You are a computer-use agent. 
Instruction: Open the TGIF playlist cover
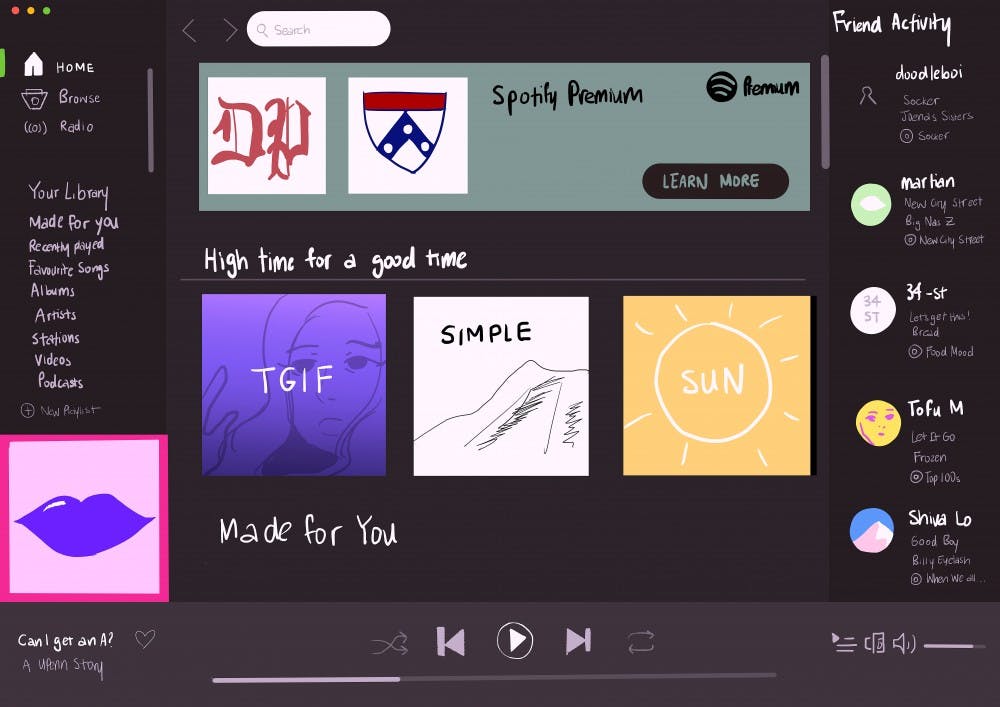[294, 383]
